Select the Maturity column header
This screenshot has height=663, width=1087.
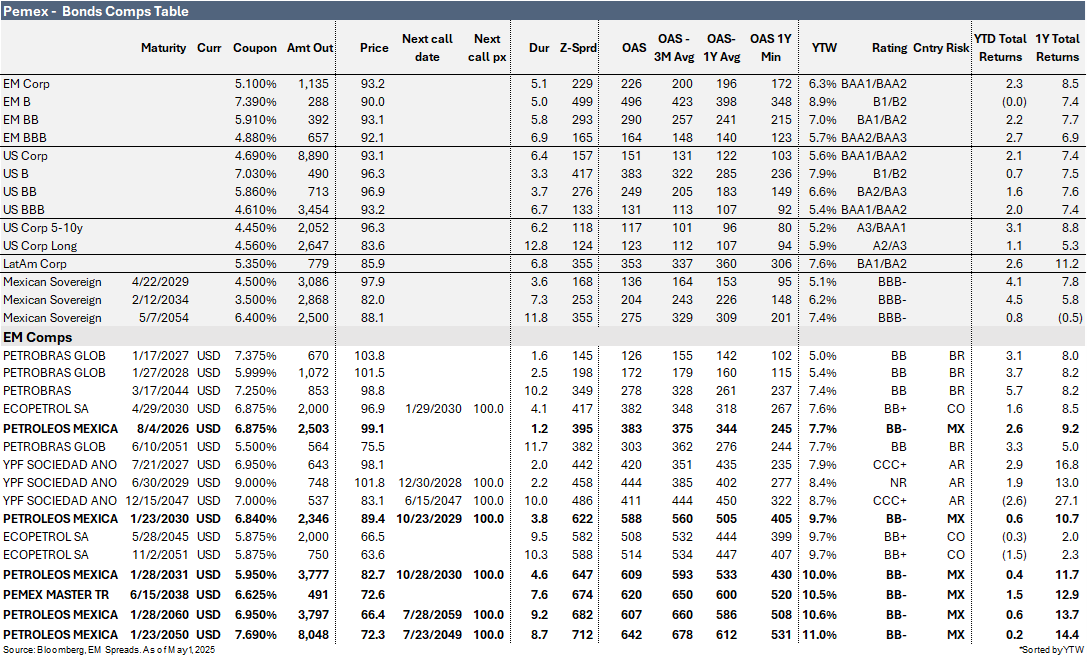point(164,48)
